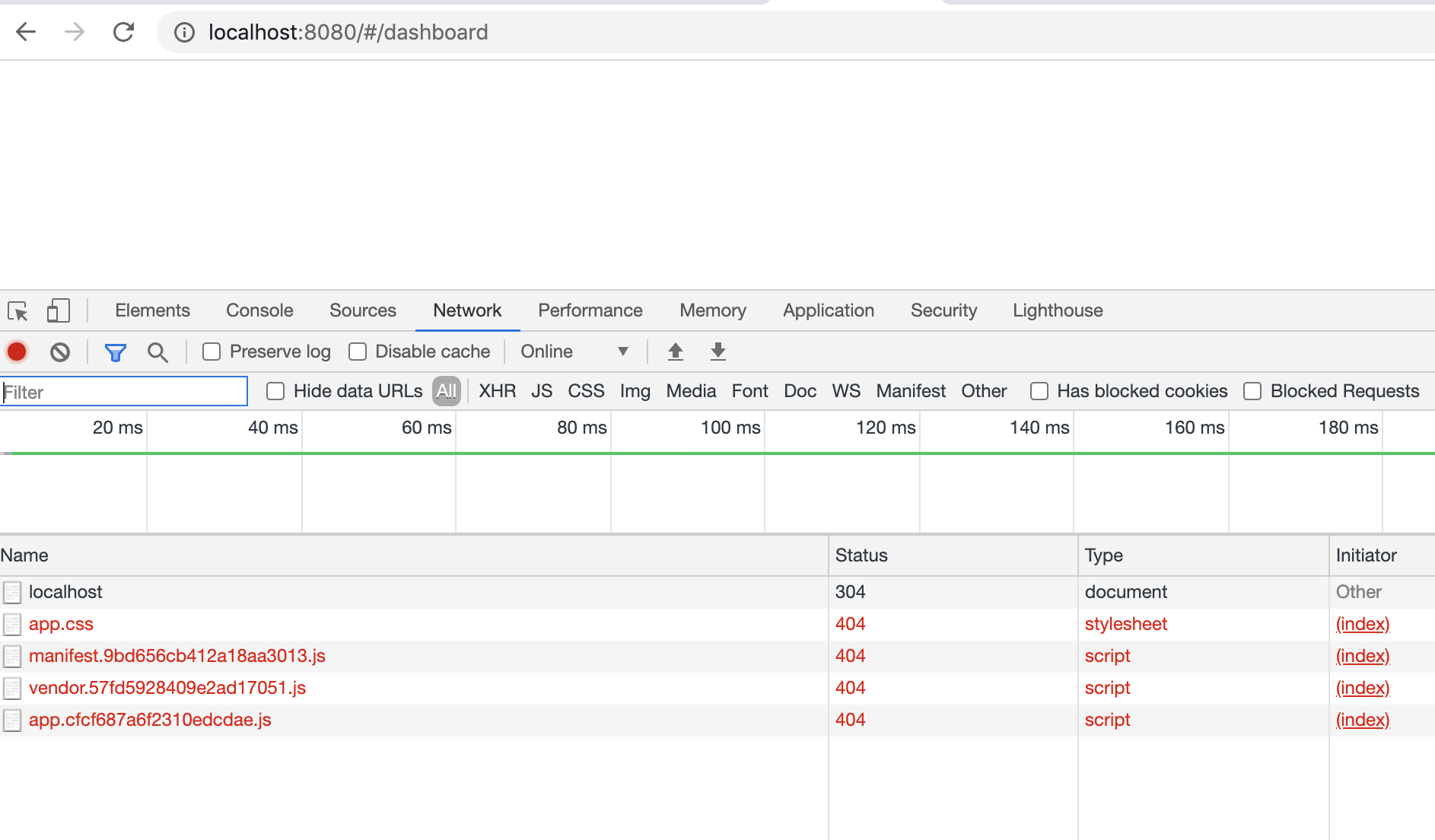
Task: Open (index) initiator link for manifest.js
Action: [1363, 656]
